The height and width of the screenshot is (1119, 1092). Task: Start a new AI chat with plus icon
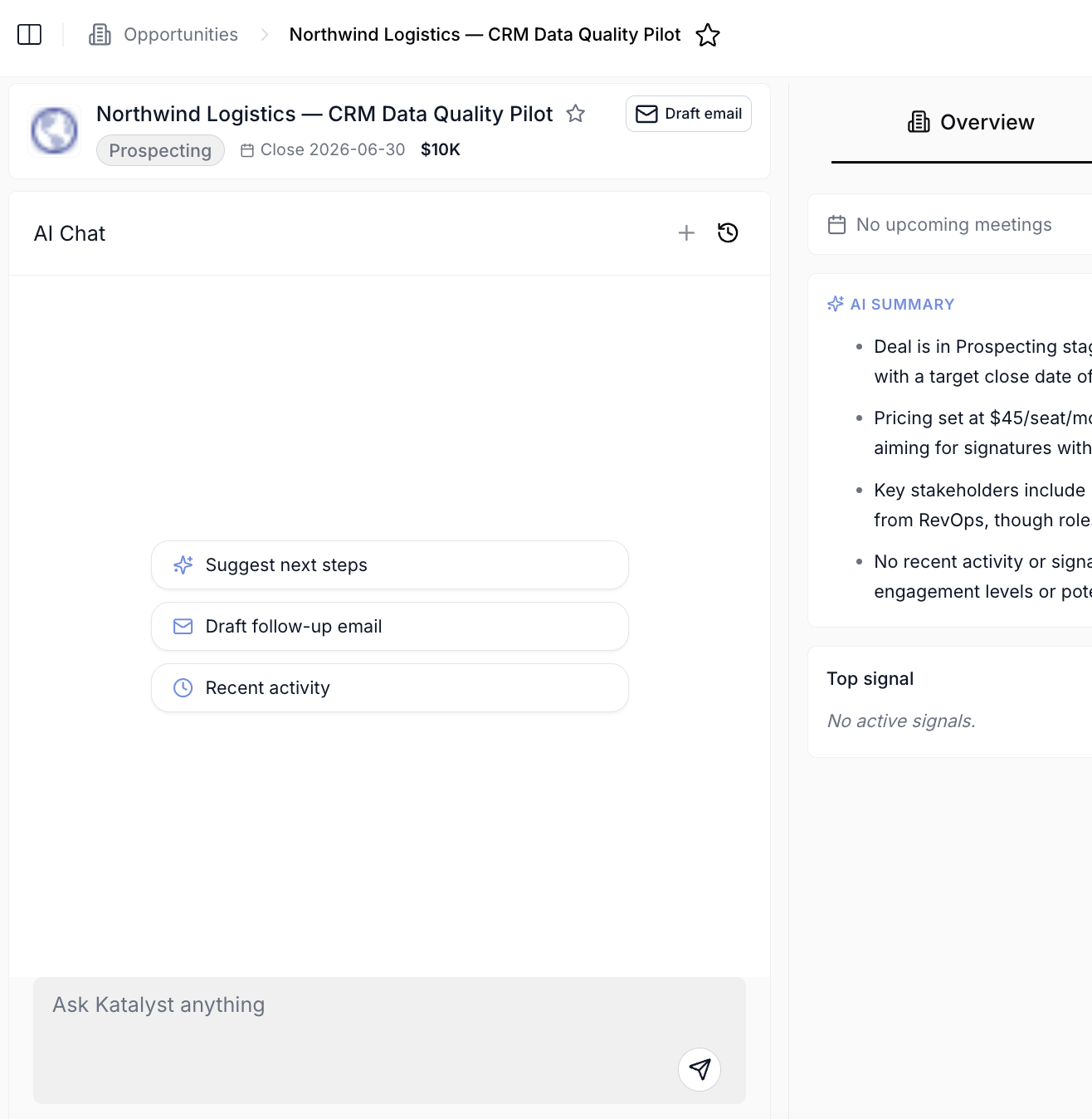(686, 233)
